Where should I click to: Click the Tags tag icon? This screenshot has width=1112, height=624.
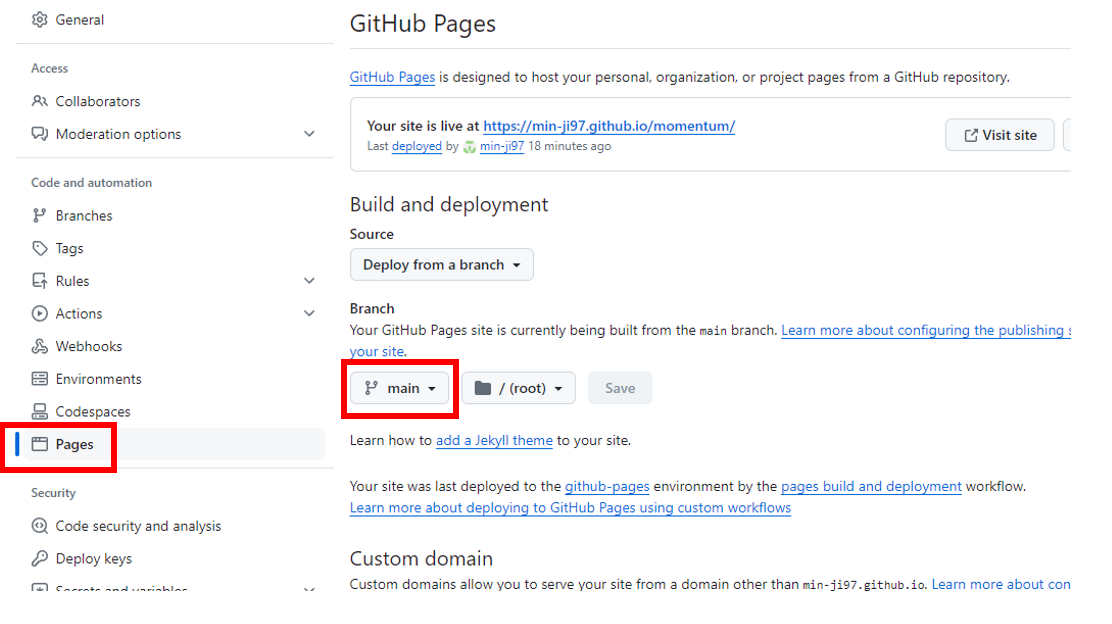coord(40,248)
